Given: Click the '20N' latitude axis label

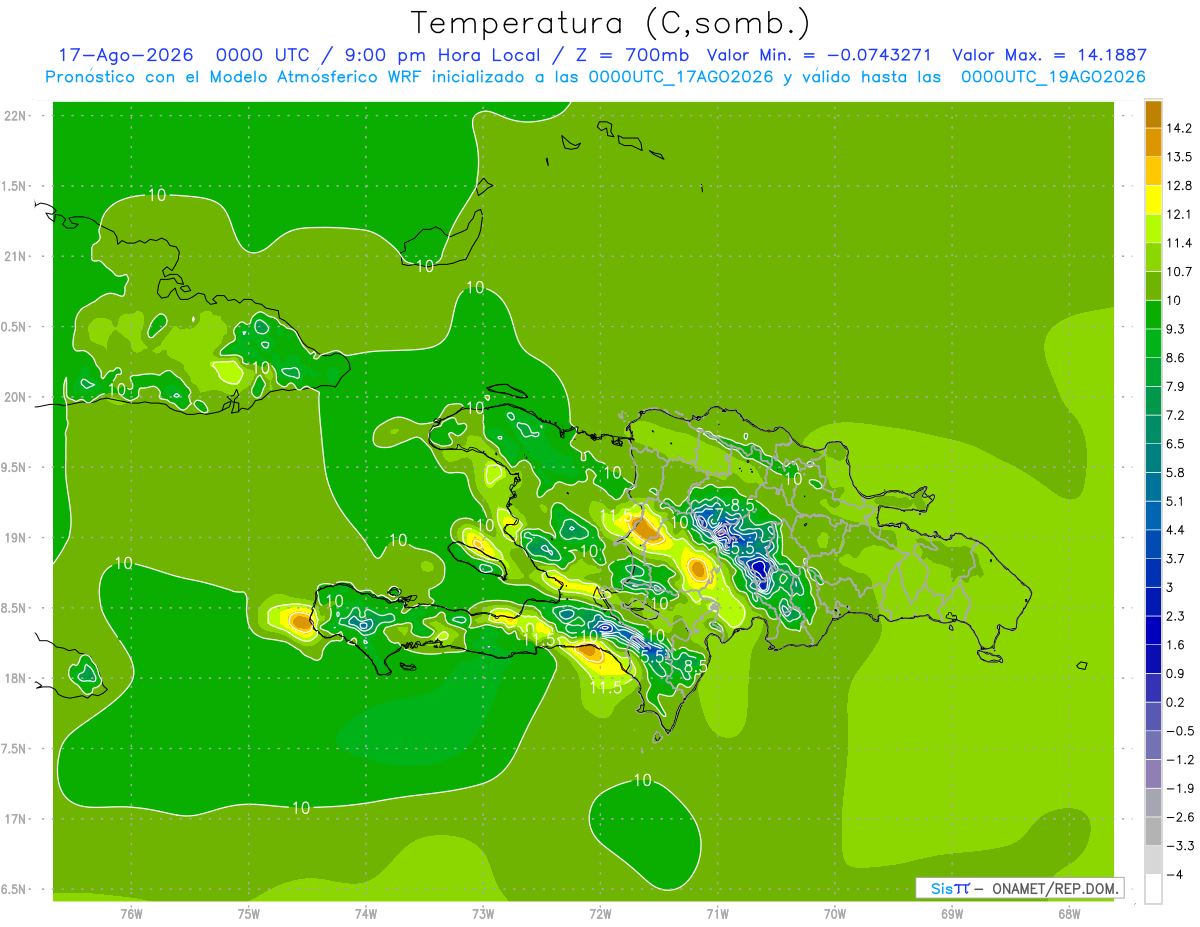Looking at the screenshot, I should point(15,397).
